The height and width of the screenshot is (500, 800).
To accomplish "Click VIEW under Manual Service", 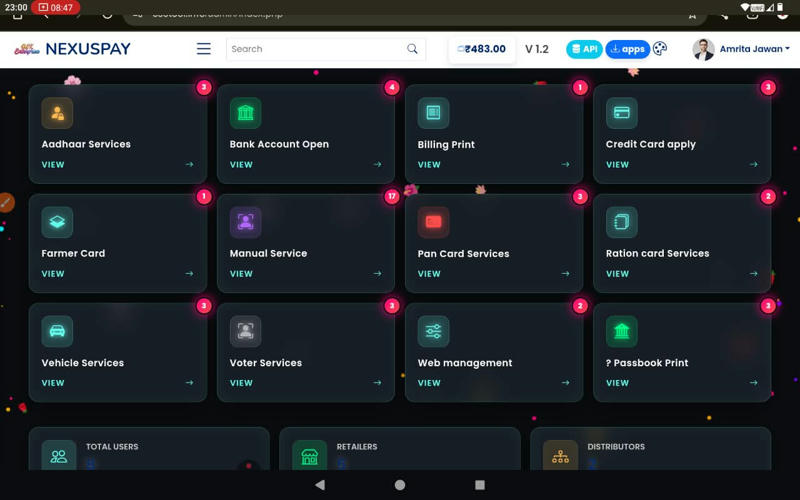I will click(x=241, y=274).
